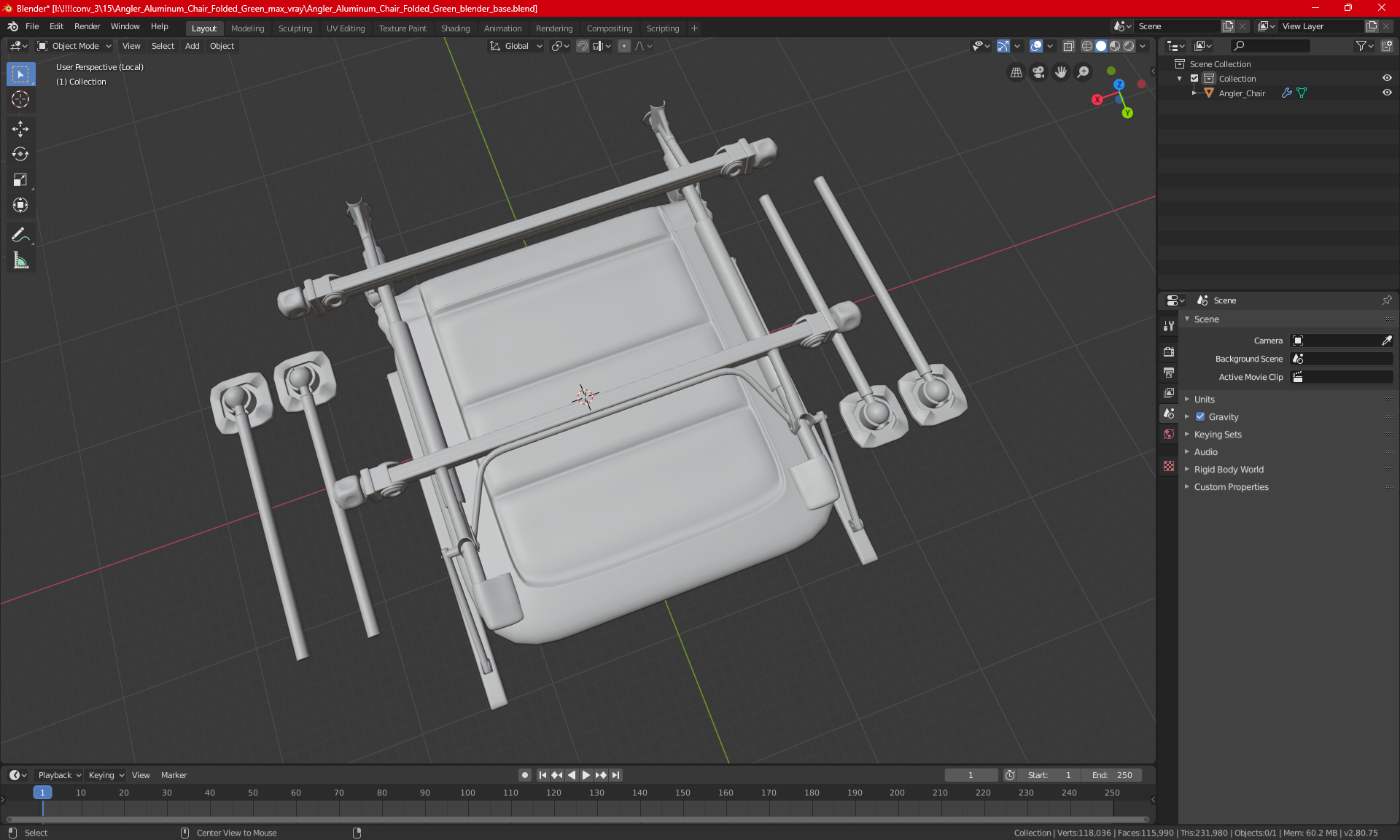The height and width of the screenshot is (840, 1400).
Task: Click the new scene icon
Action: point(1228,26)
